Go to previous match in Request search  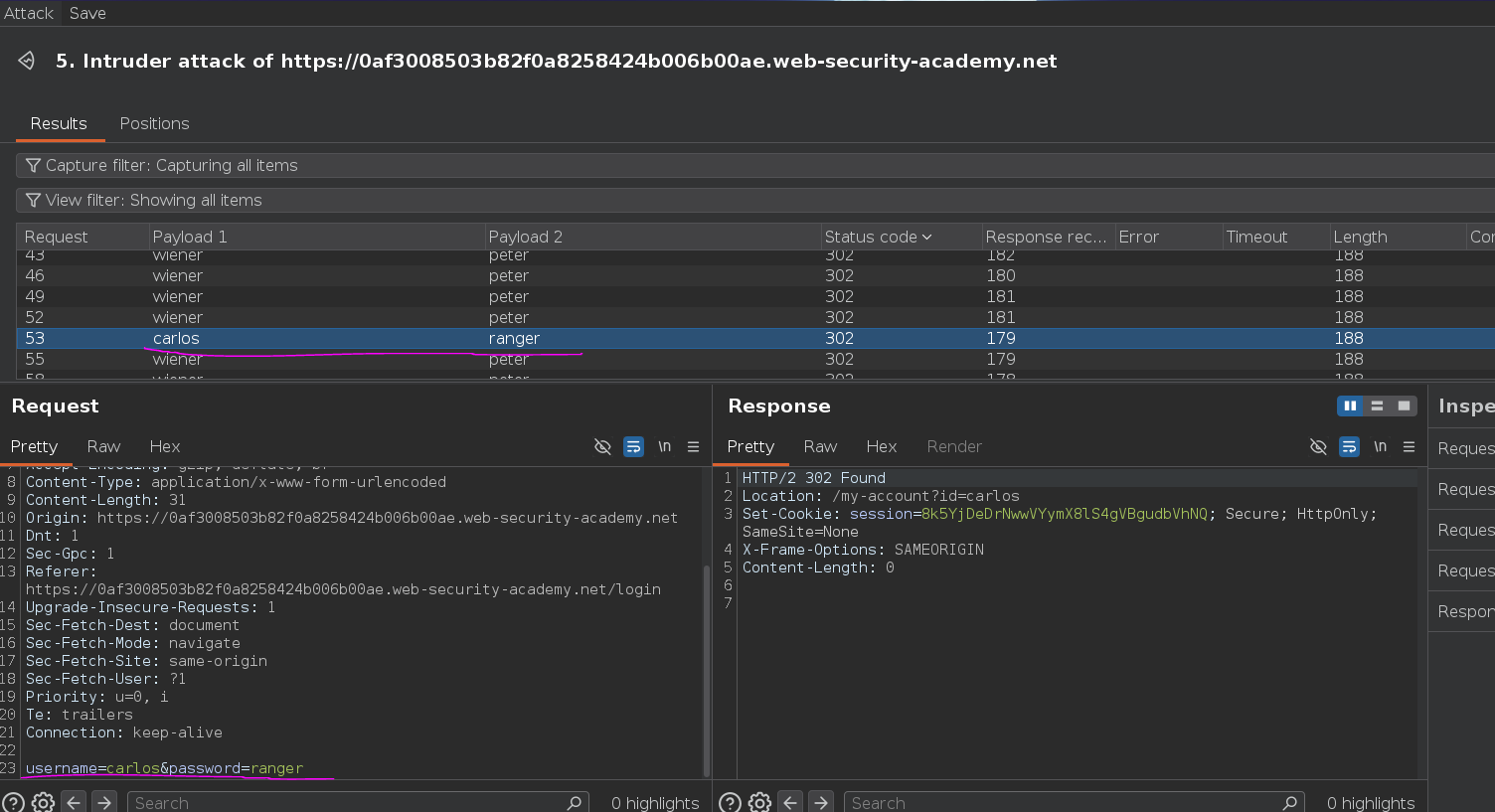(74, 802)
